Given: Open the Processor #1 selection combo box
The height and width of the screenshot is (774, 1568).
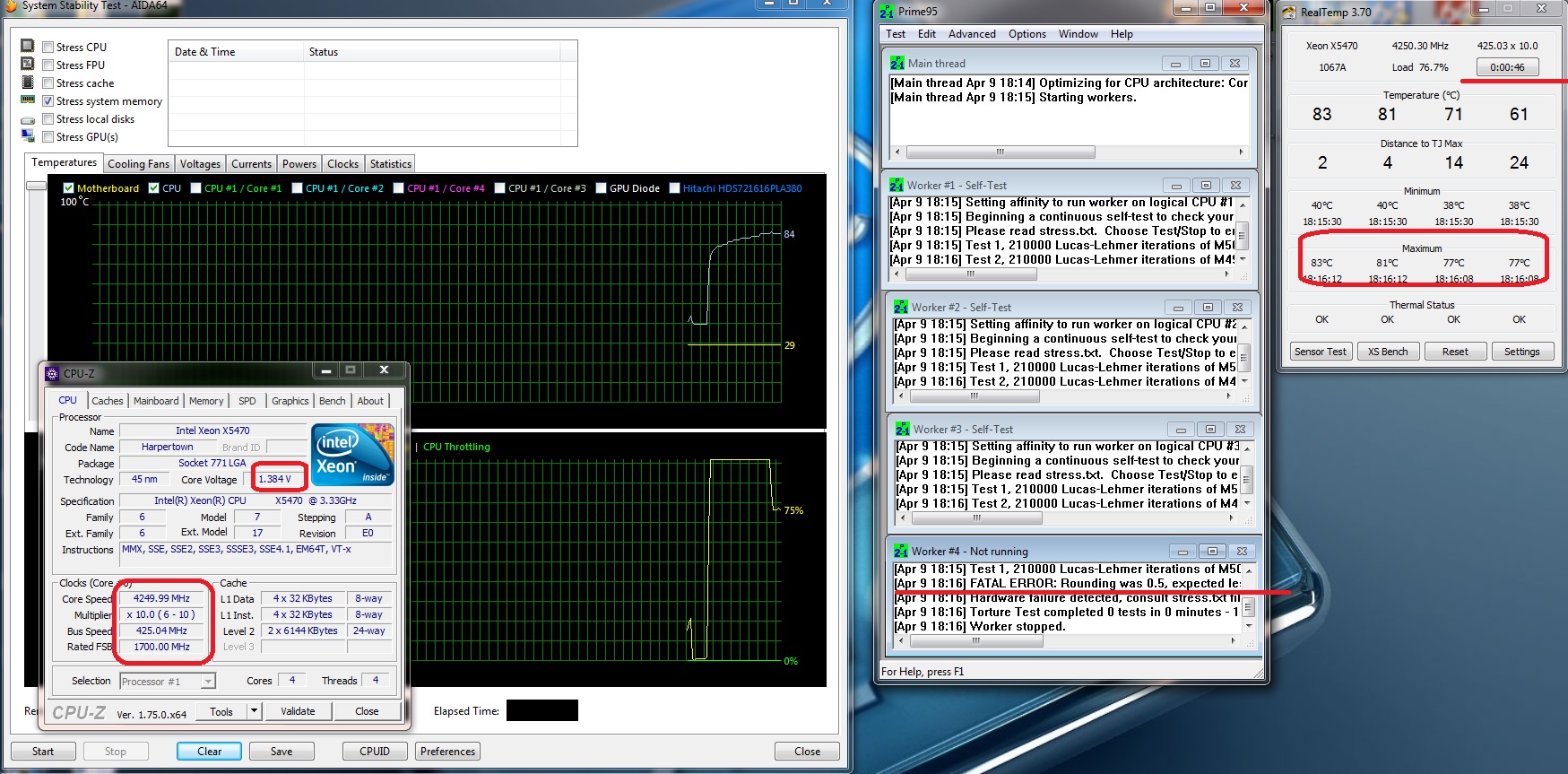Looking at the screenshot, I should coord(168,682).
